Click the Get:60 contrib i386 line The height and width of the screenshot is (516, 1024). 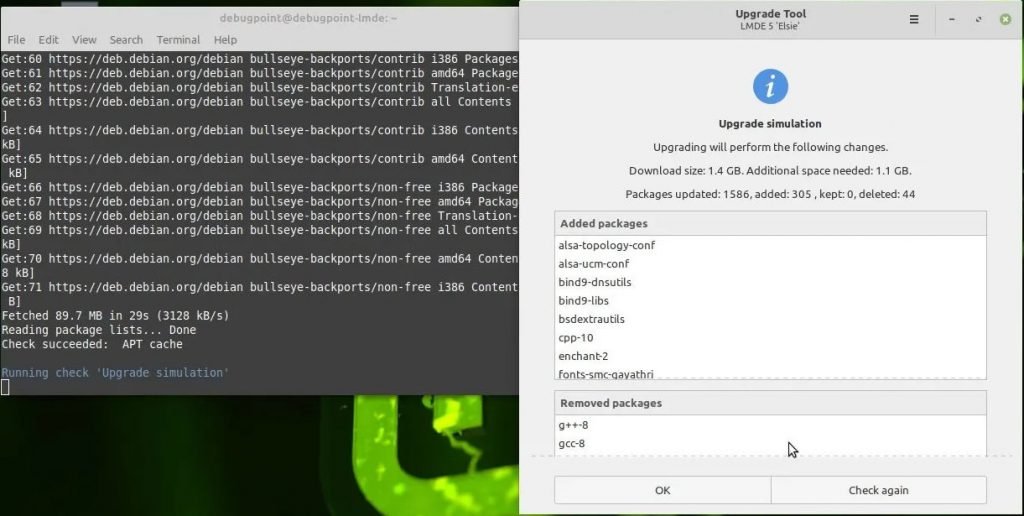(x=259, y=59)
